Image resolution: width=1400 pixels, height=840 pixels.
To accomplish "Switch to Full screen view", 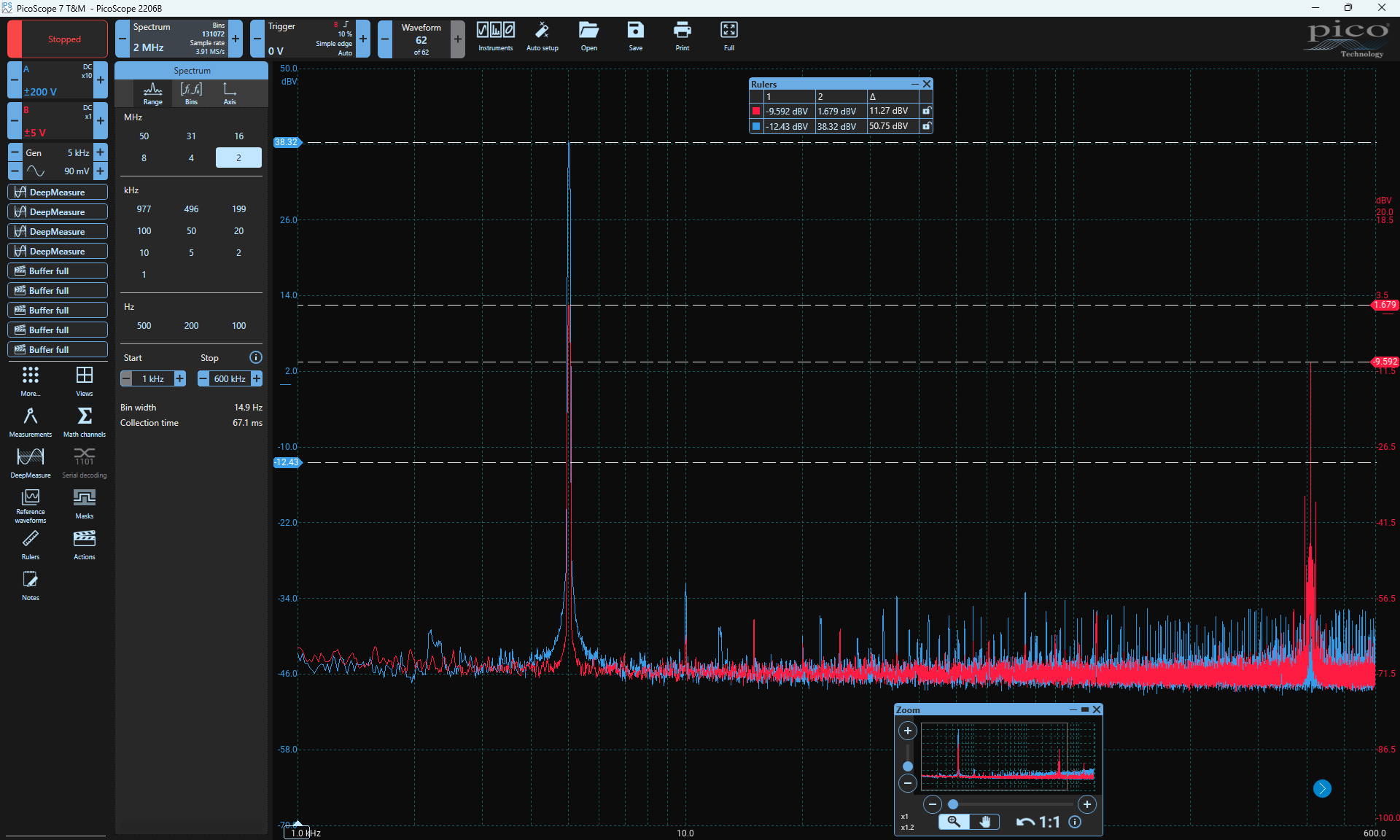I will [728, 36].
